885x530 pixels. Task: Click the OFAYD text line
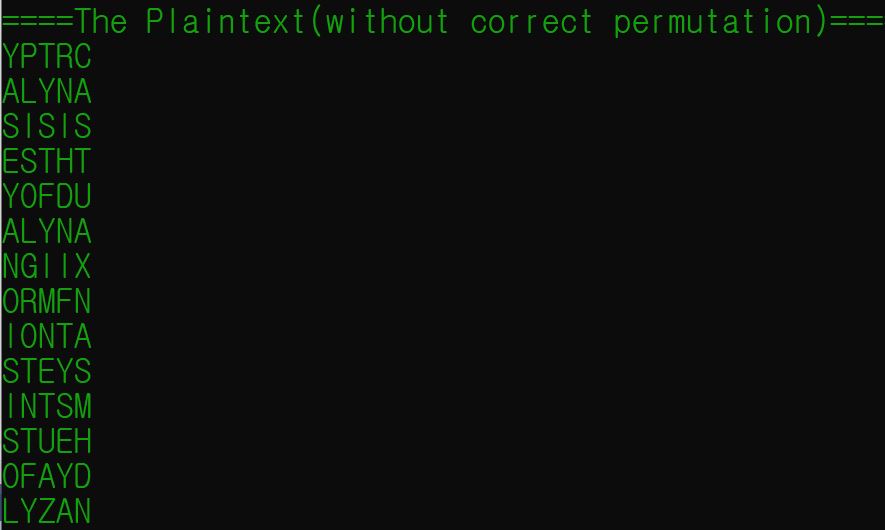(47, 476)
